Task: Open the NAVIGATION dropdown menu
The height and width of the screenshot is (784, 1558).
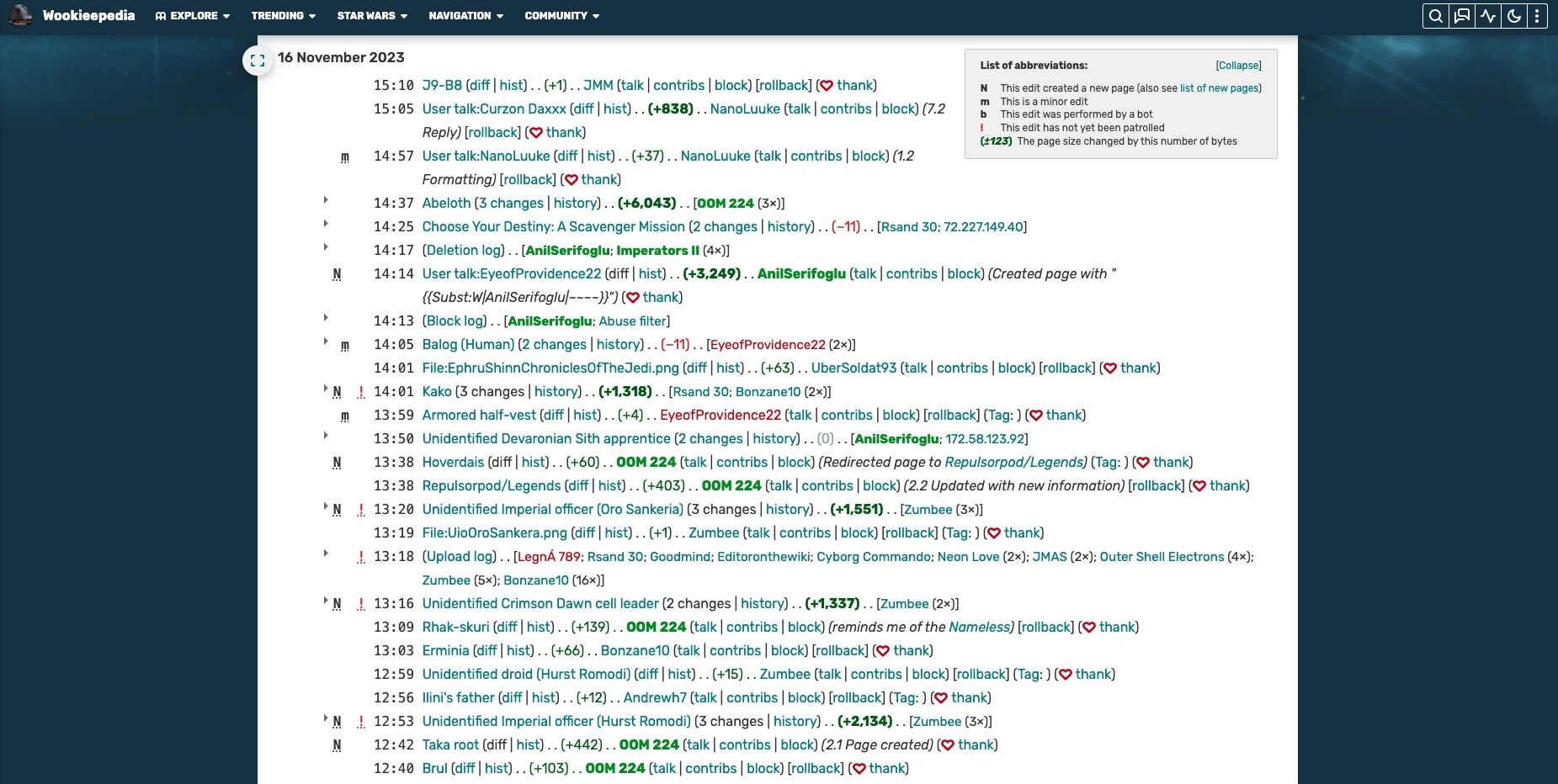Action: pyautogui.click(x=466, y=16)
